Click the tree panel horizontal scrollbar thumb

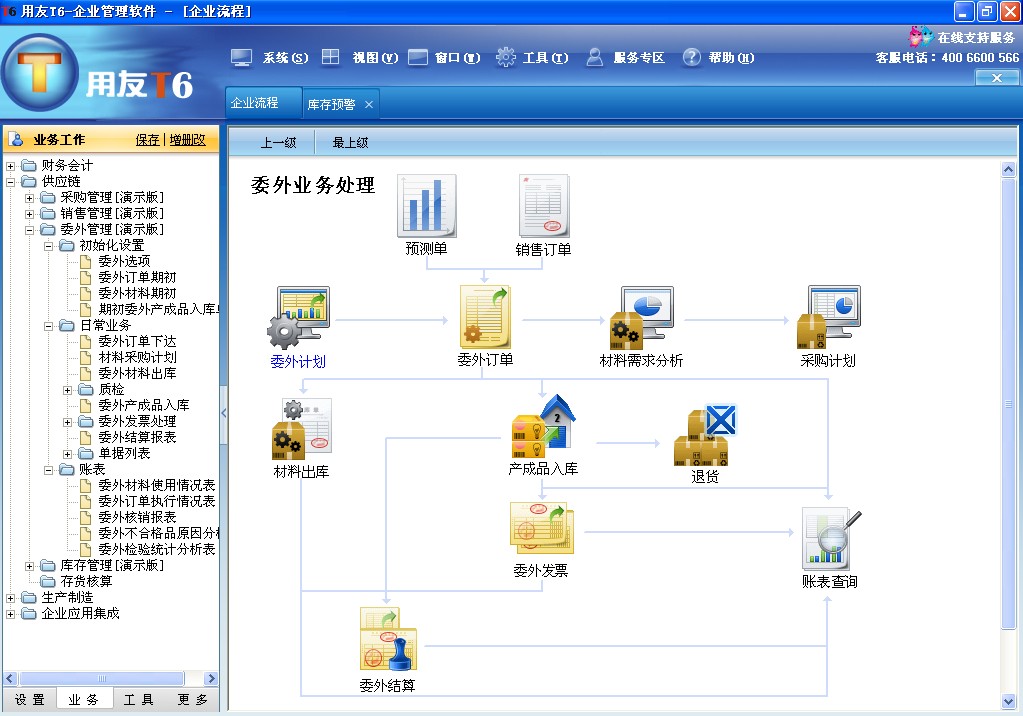coord(101,678)
